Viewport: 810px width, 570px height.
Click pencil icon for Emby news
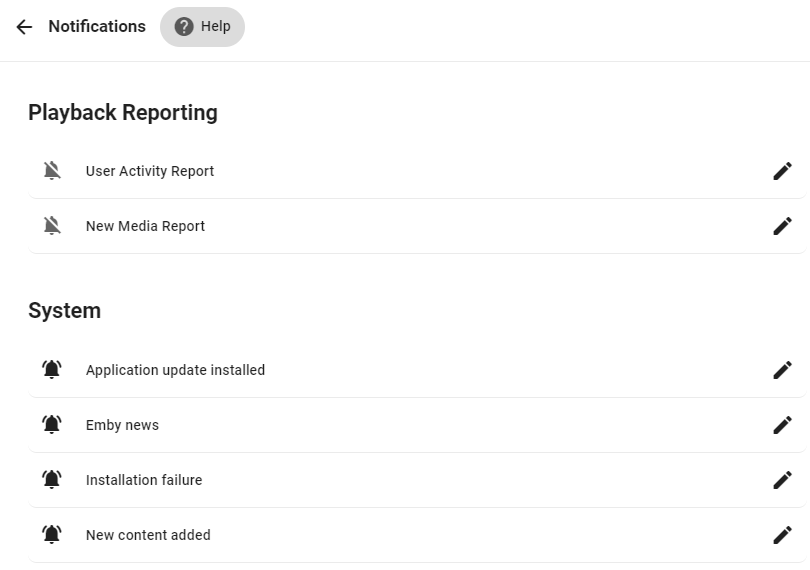(x=782, y=425)
